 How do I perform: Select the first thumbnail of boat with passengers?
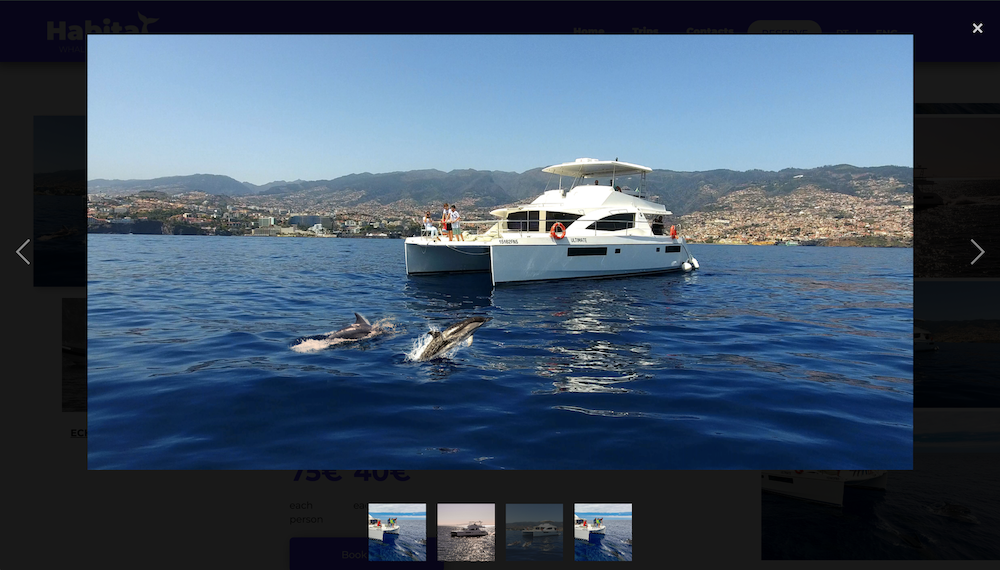click(397, 532)
